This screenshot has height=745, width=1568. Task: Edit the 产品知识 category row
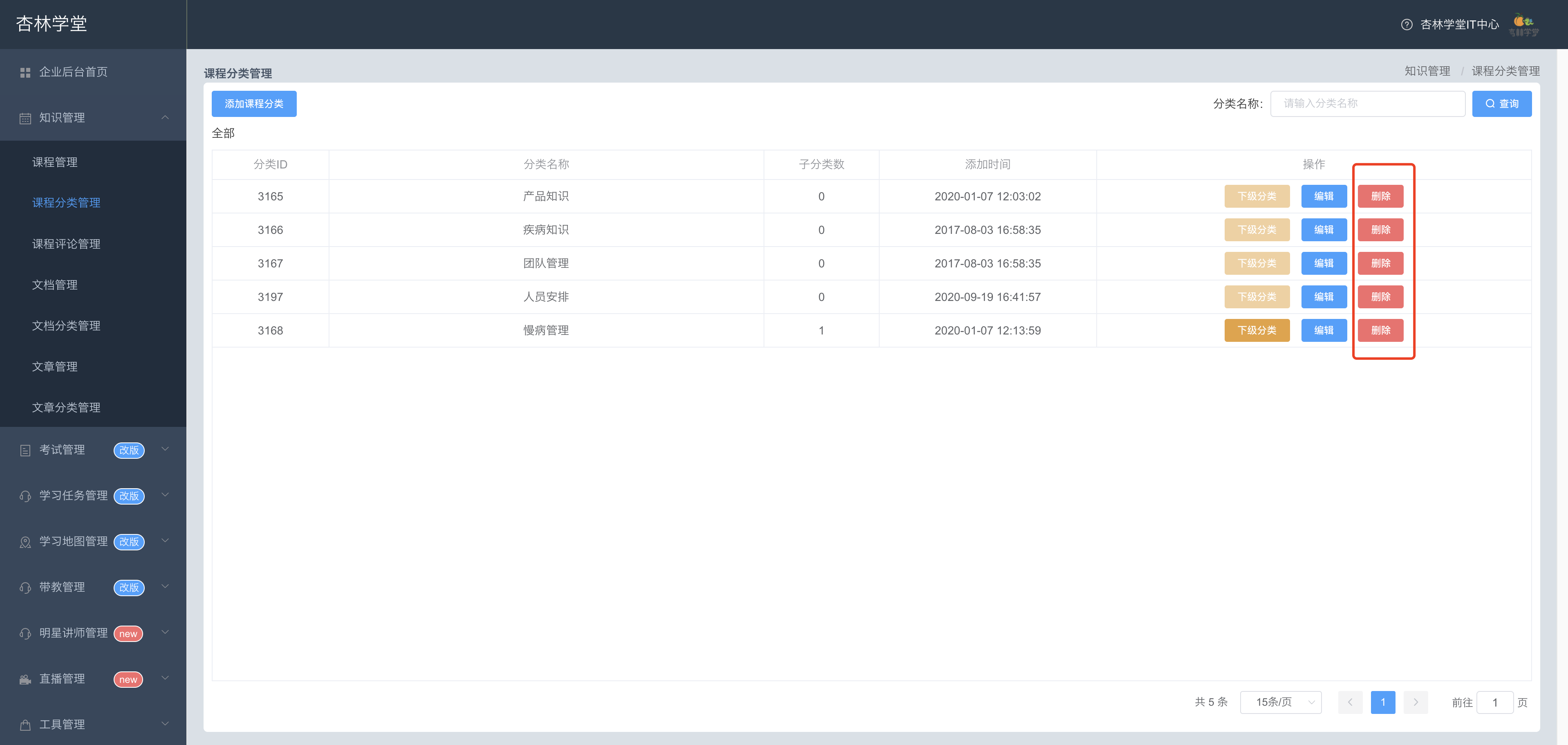(x=1324, y=196)
